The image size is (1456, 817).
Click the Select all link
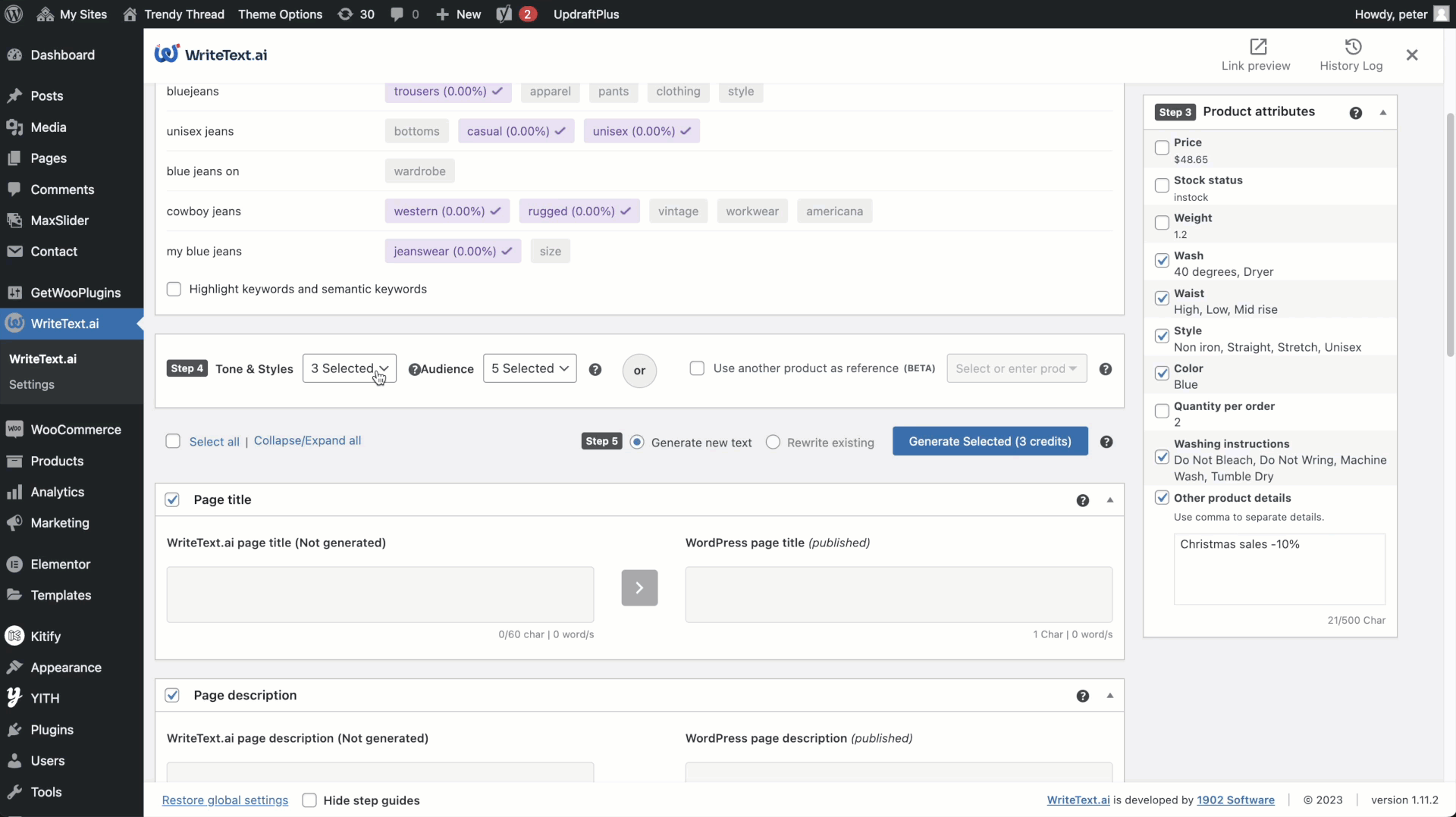tap(214, 442)
